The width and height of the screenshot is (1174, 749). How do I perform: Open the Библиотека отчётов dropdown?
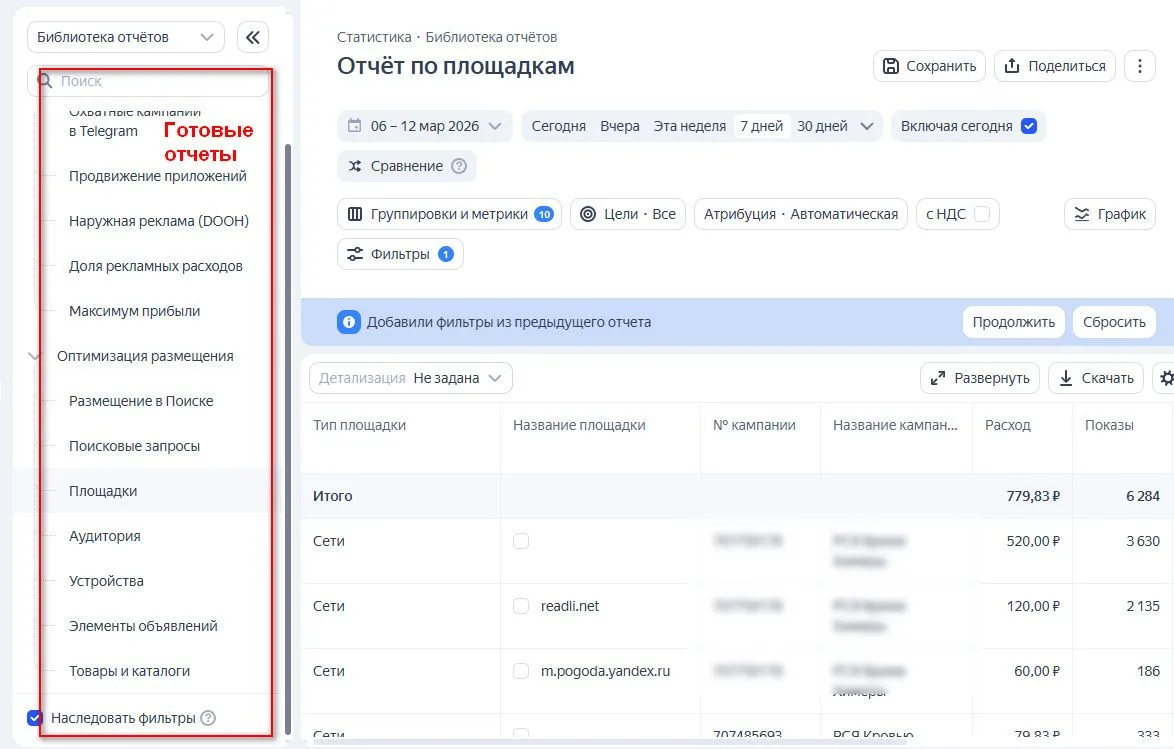pyautogui.click(x=126, y=37)
